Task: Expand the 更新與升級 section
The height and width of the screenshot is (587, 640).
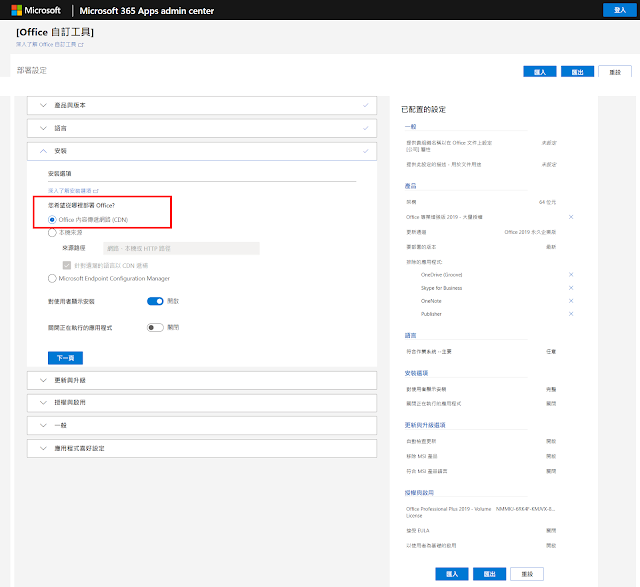Action: pyautogui.click(x=202, y=380)
